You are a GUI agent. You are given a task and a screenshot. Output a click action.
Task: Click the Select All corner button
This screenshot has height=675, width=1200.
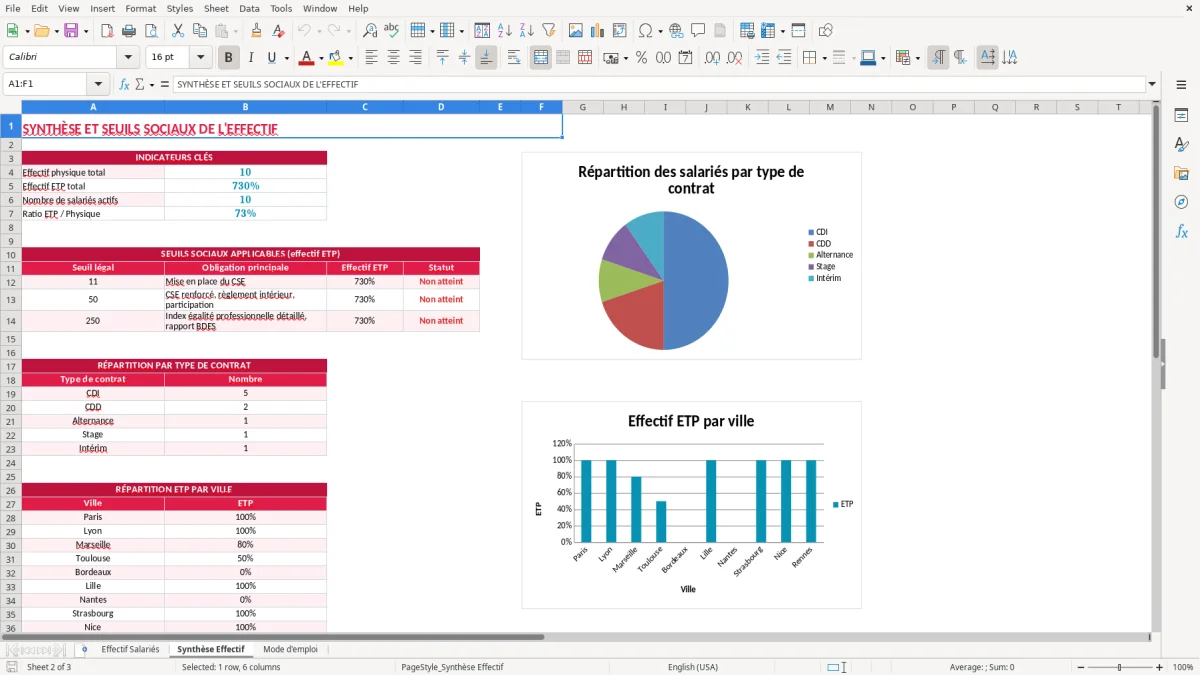pos(10,107)
